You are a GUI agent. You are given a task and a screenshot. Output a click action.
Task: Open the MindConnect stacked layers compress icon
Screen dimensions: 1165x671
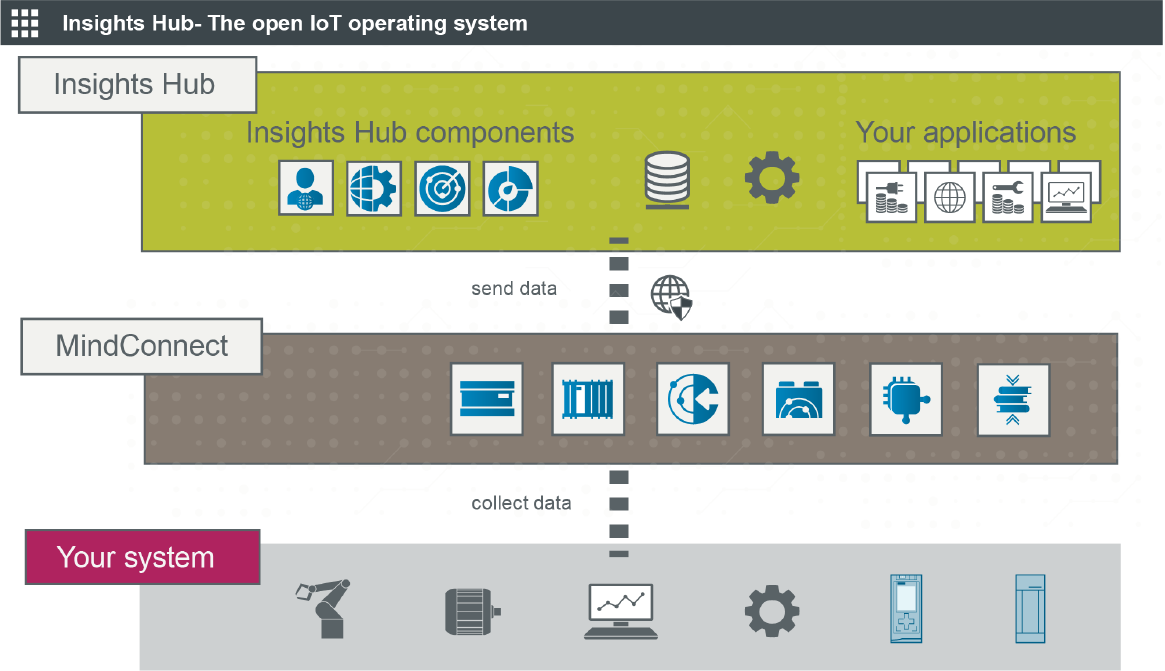tap(1013, 399)
